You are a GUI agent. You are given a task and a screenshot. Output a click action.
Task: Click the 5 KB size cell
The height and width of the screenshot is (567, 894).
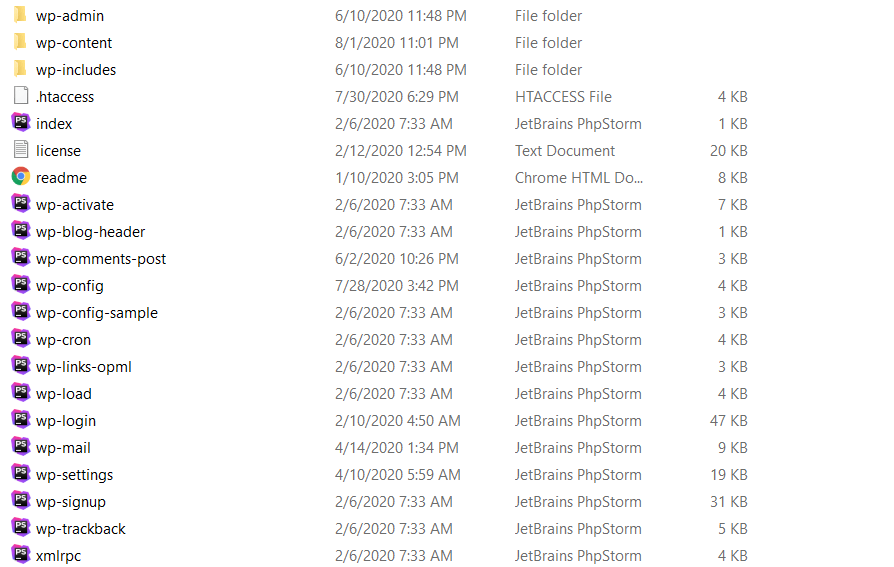(x=733, y=529)
